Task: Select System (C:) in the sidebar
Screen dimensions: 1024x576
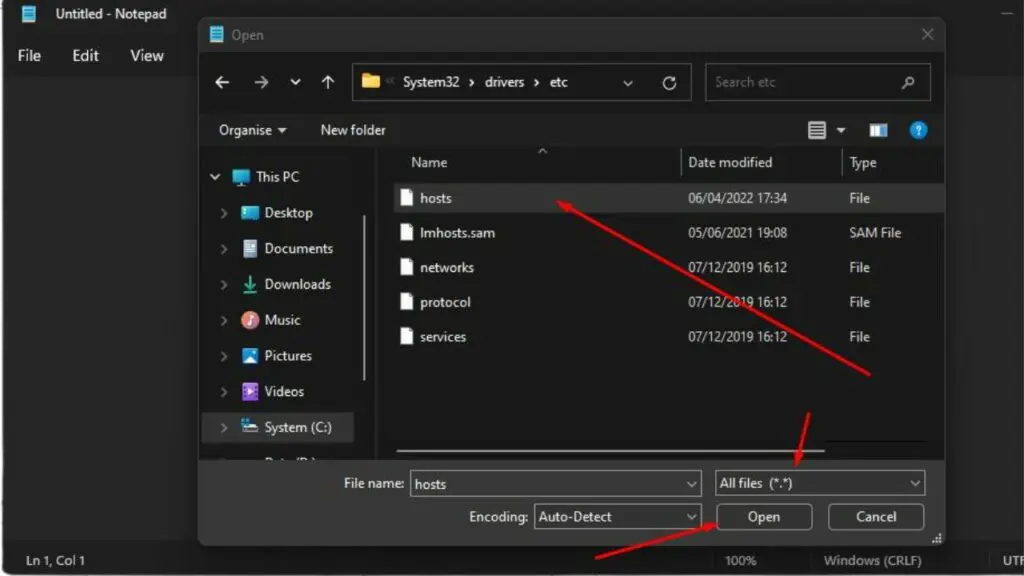Action: coord(297,427)
